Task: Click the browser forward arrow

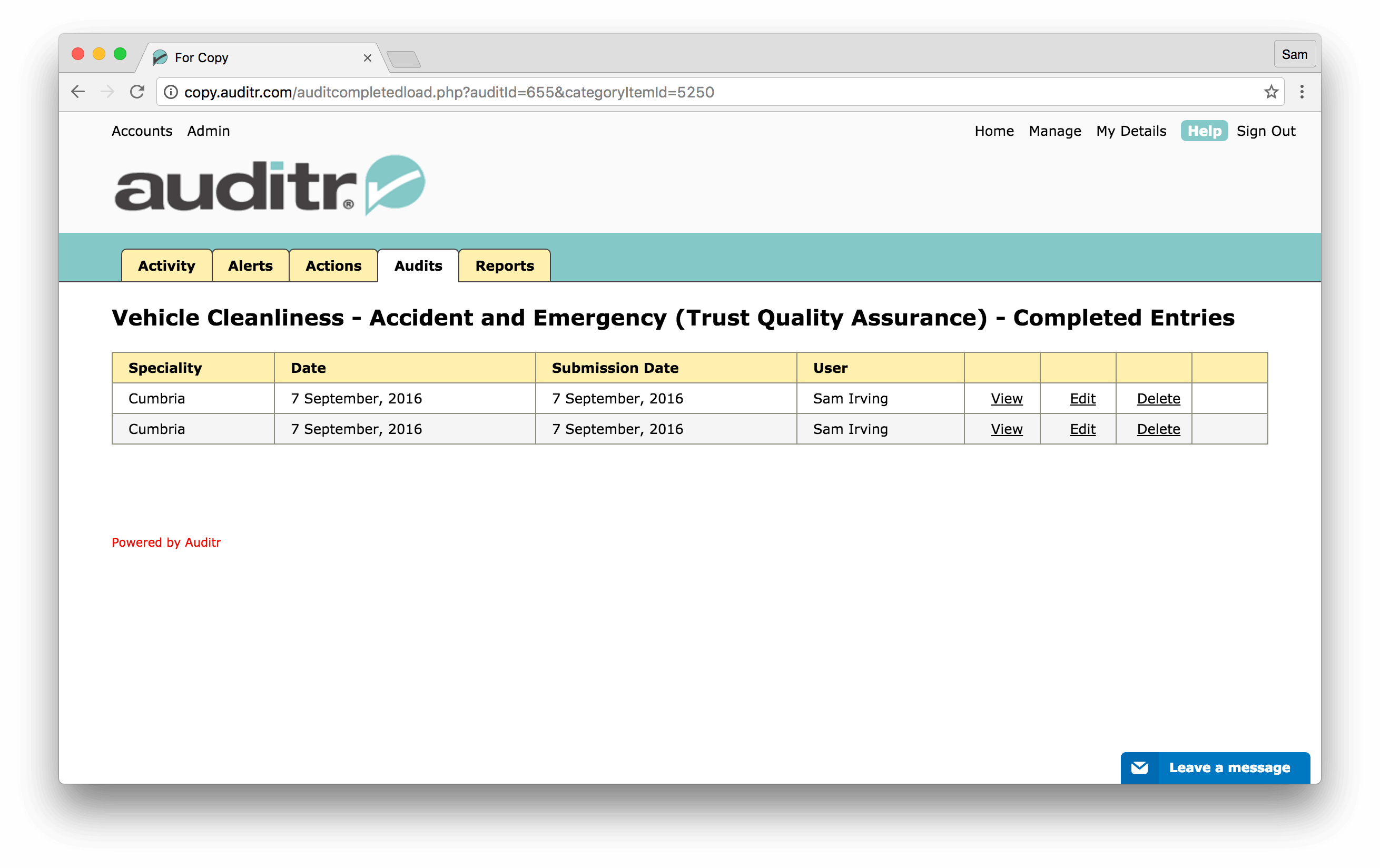Action: point(107,92)
